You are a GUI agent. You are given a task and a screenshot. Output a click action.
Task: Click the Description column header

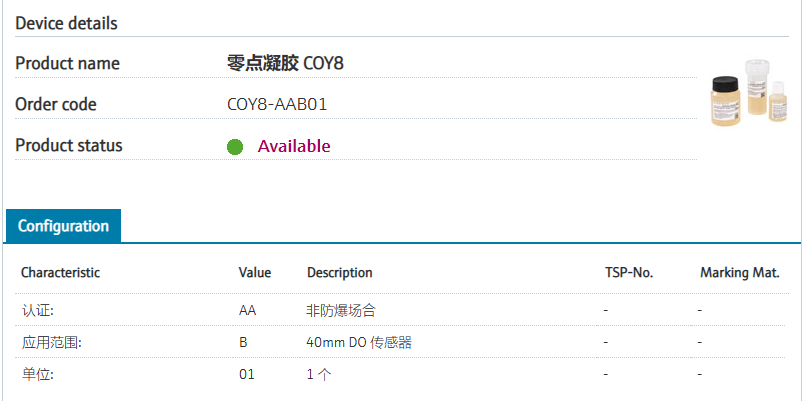tap(339, 272)
